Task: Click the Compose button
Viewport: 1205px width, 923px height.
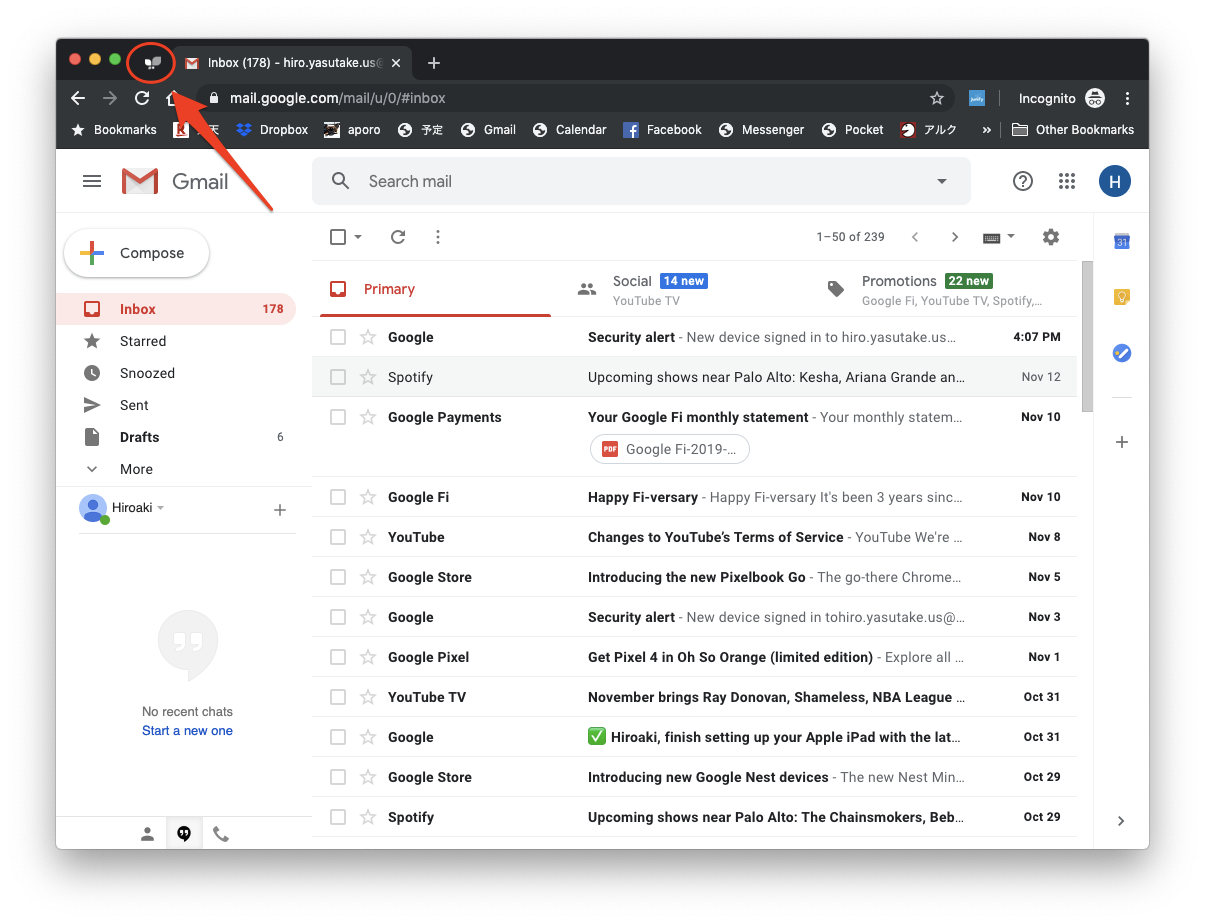Action: point(137,253)
